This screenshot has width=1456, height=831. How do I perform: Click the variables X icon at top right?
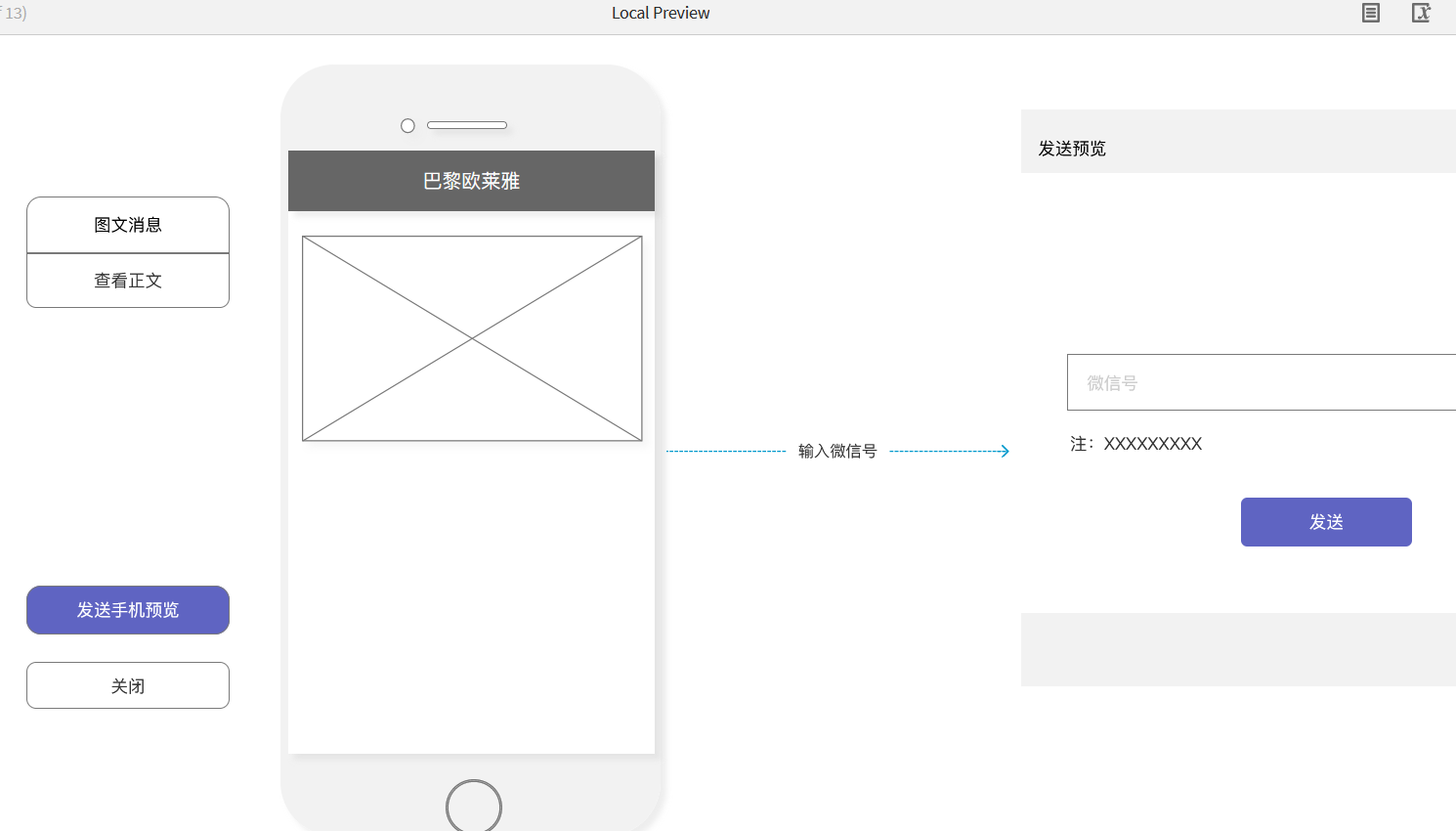coord(1422,13)
